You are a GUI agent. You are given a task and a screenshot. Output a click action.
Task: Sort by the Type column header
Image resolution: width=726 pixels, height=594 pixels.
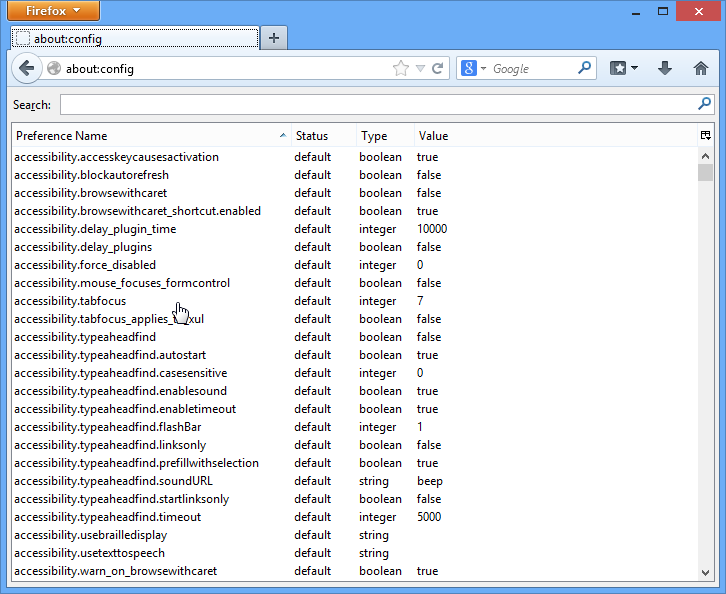click(385, 136)
